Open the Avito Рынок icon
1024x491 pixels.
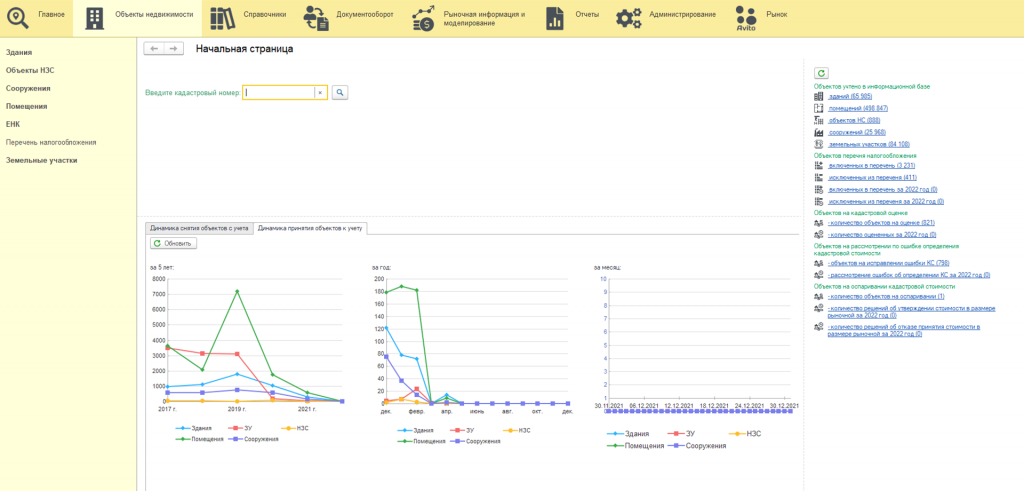point(746,18)
